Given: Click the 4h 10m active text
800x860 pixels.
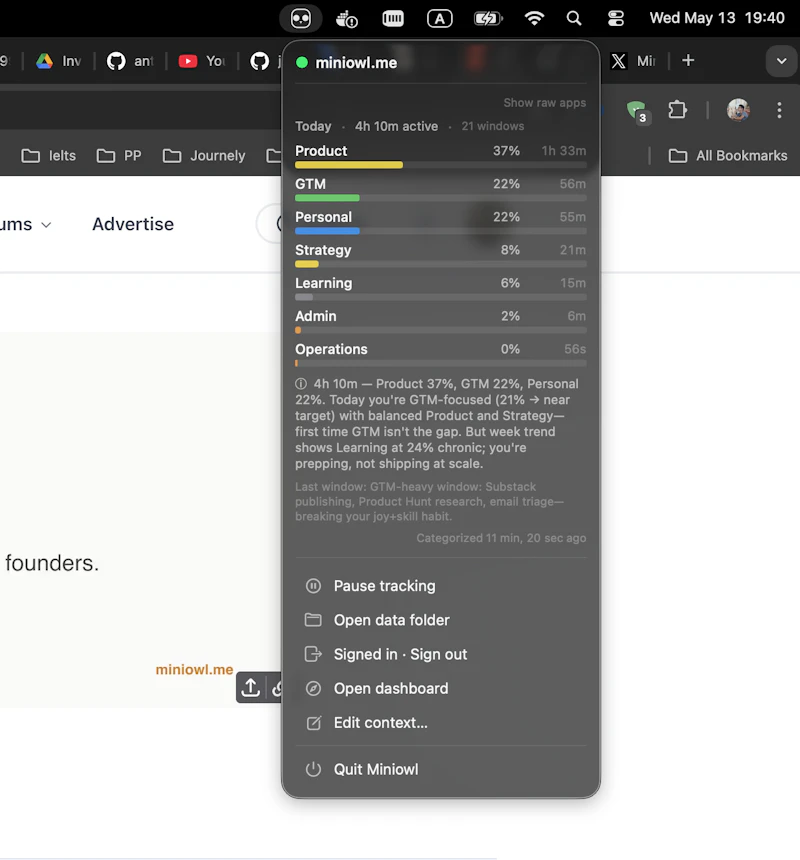Looking at the screenshot, I should point(396,127).
